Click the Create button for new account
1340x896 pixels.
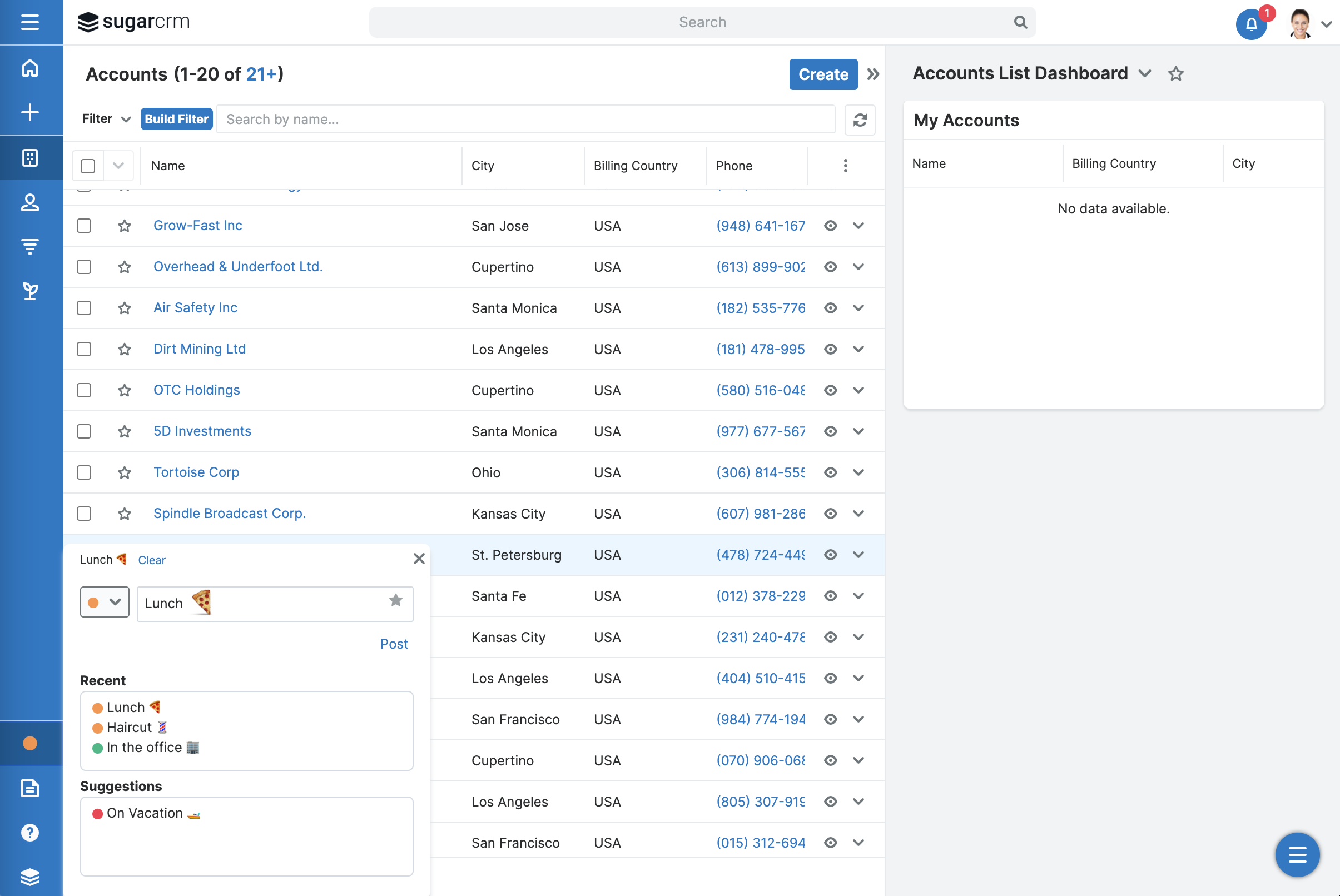coord(823,74)
